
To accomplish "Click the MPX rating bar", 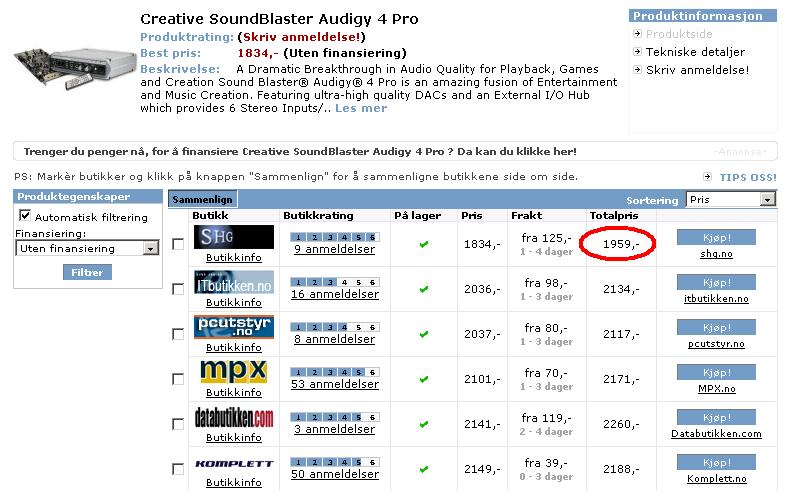I will (335, 372).
